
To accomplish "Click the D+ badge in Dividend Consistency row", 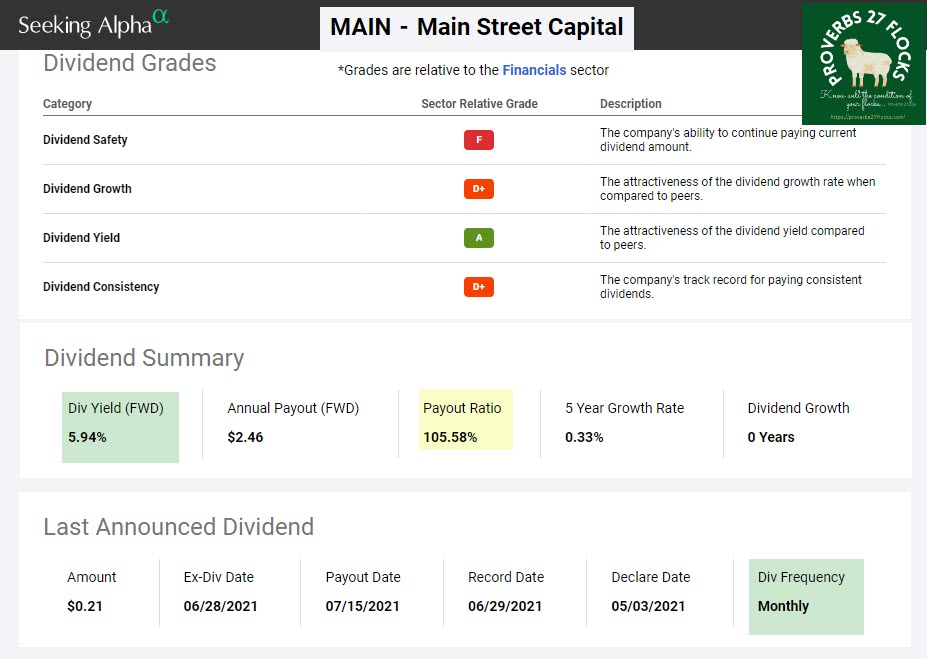I will click(478, 287).
